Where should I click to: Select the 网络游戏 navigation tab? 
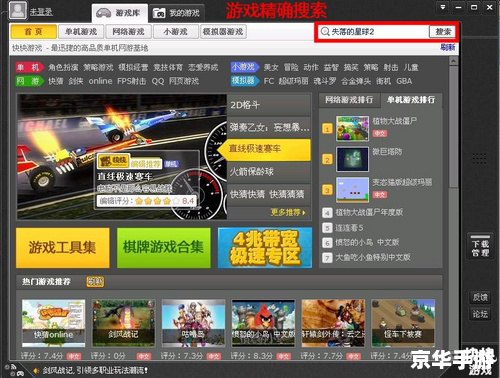click(x=128, y=32)
